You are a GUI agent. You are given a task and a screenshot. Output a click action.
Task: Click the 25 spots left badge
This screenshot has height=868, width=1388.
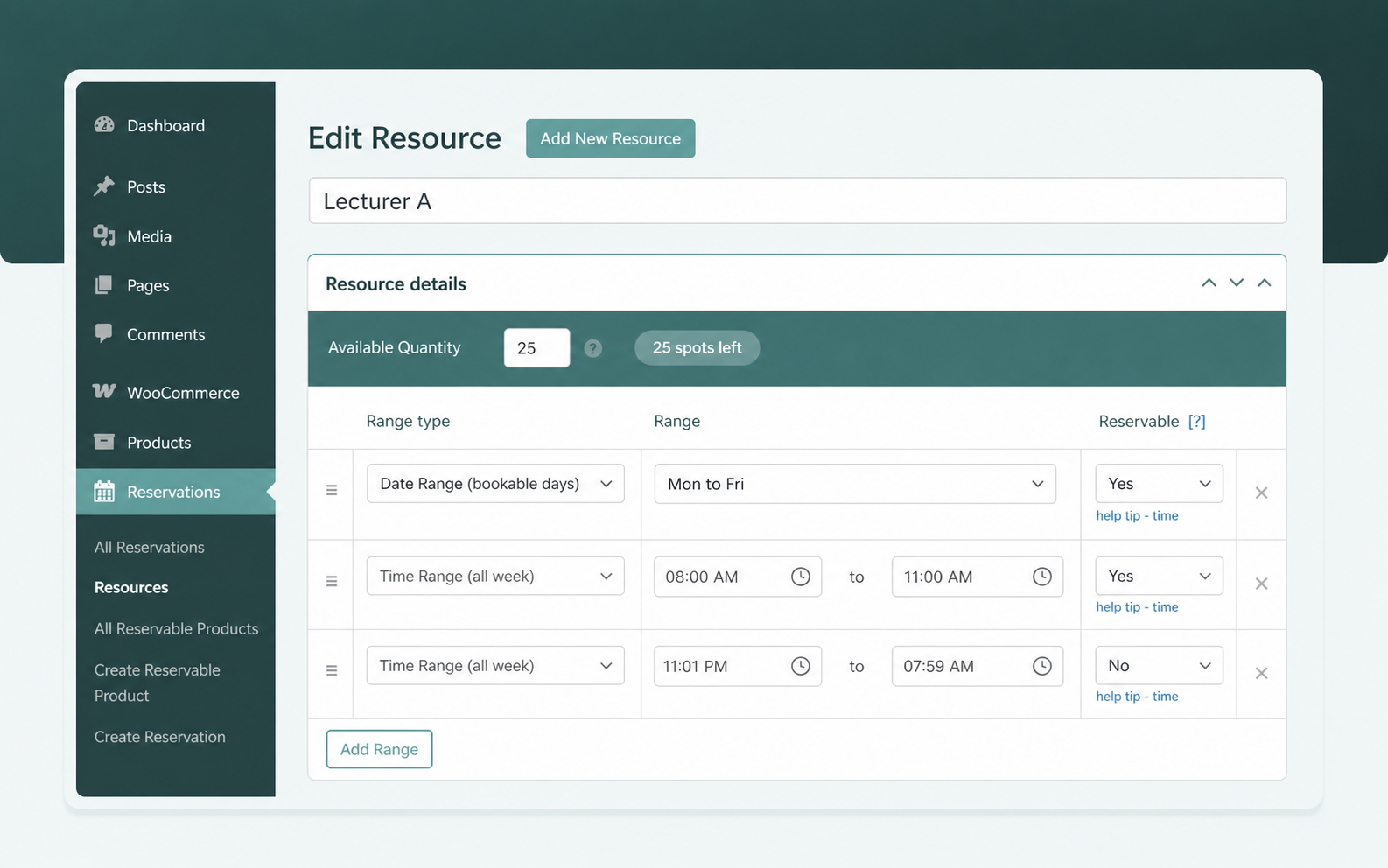[x=698, y=347]
